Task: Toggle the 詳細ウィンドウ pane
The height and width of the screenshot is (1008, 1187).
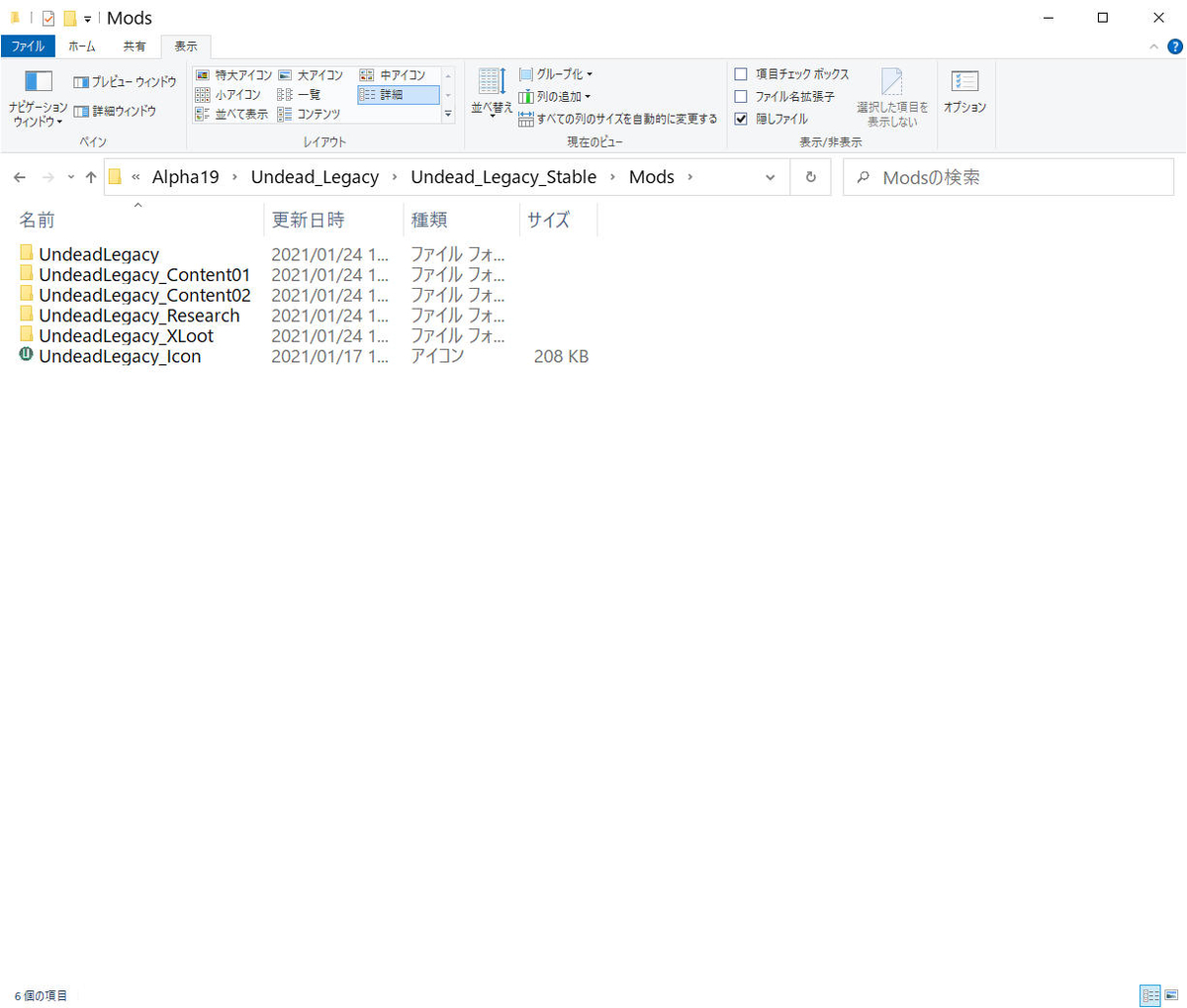Action: point(115,111)
